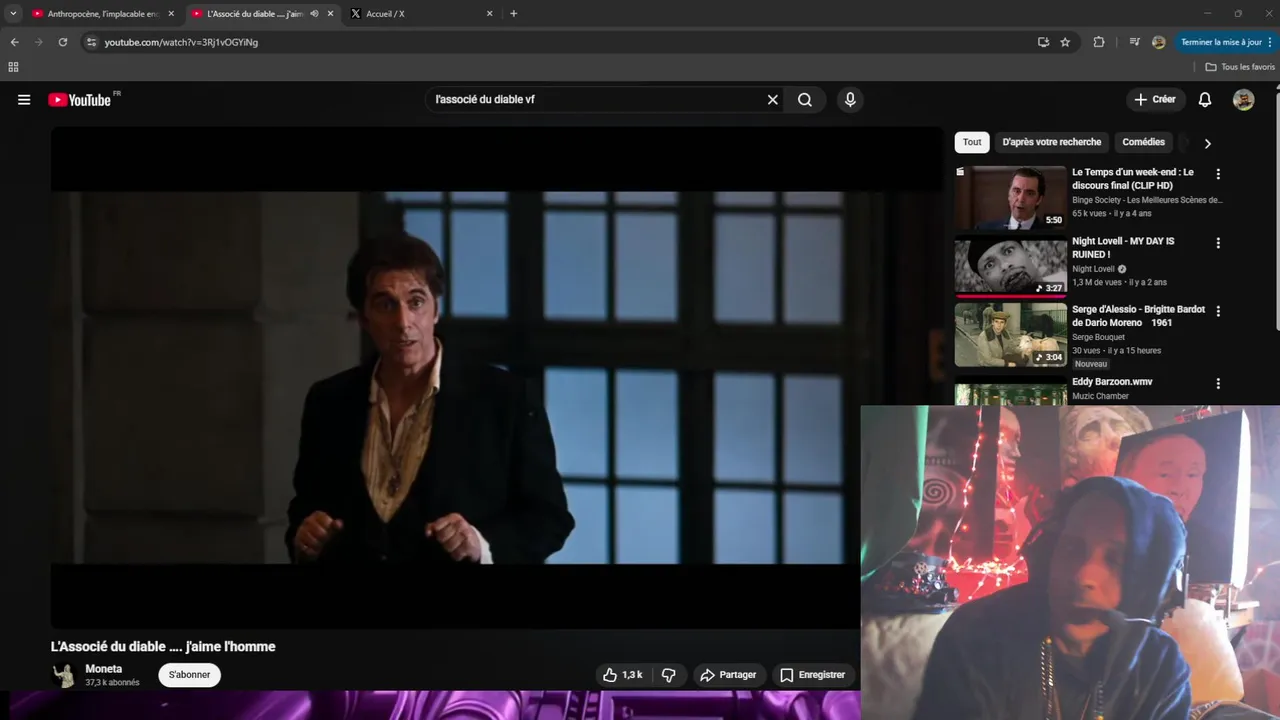Go back with the browser back arrow

[14, 42]
